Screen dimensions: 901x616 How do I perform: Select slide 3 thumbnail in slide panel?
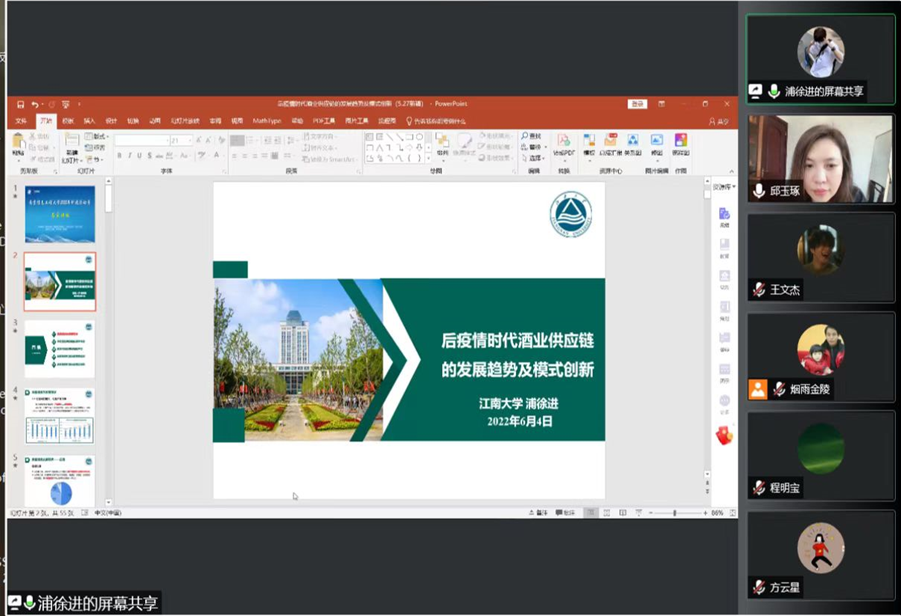pos(60,348)
